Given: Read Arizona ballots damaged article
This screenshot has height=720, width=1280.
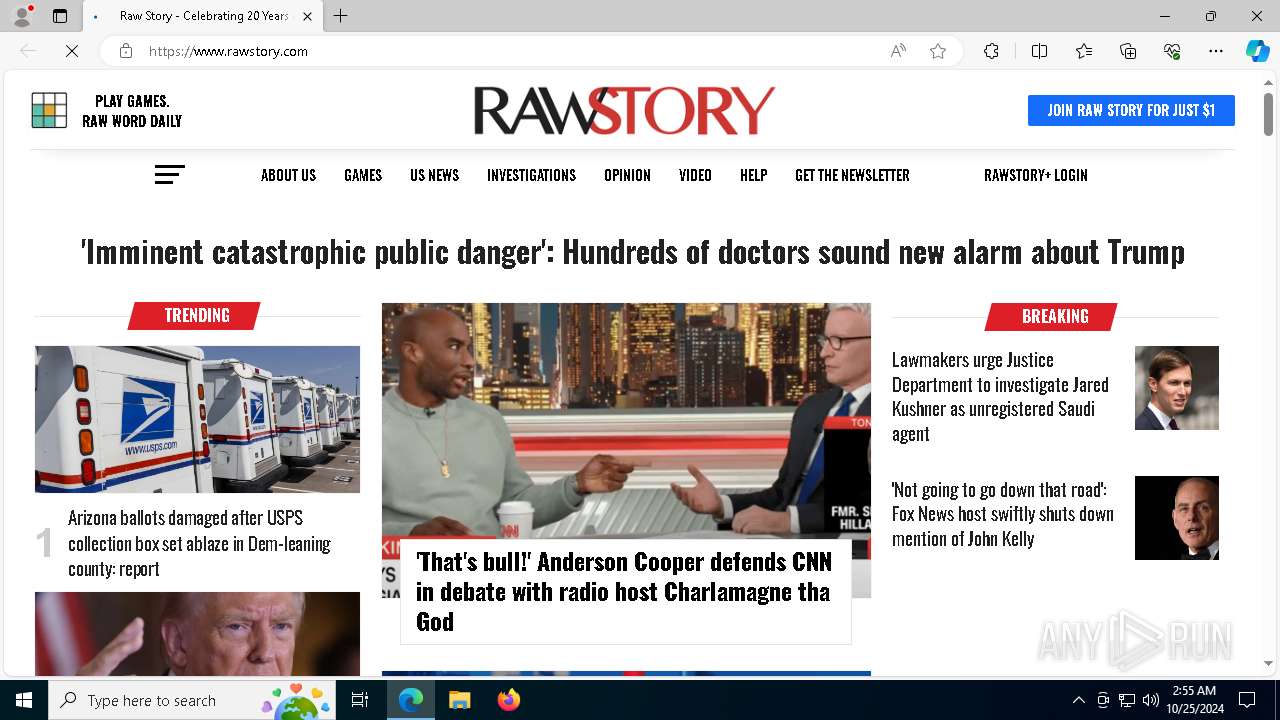Looking at the screenshot, I should coord(200,543).
